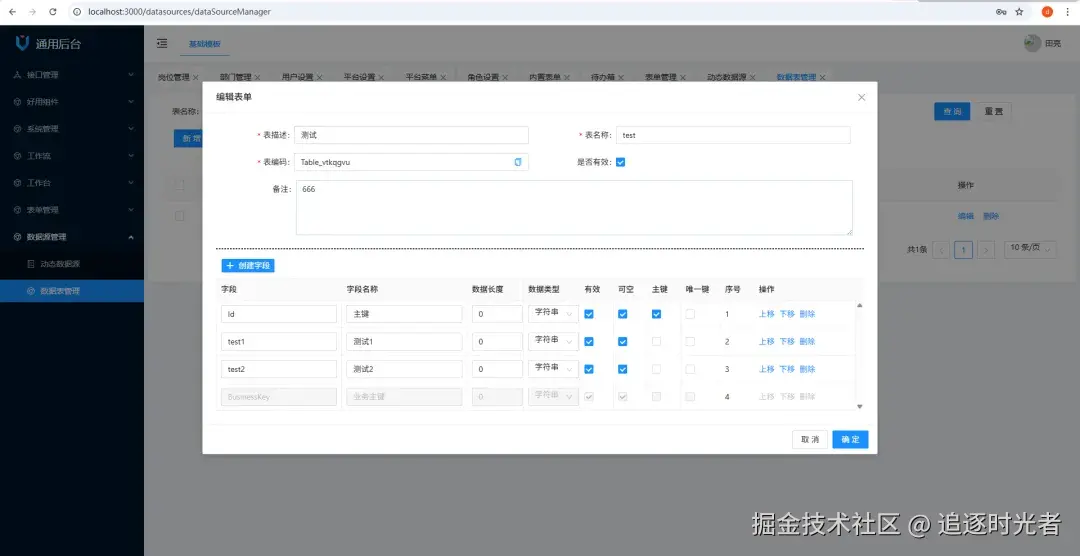Toggle 可空 checkbox for the test2 row
The width and height of the screenshot is (1080, 556).
[x=623, y=369]
